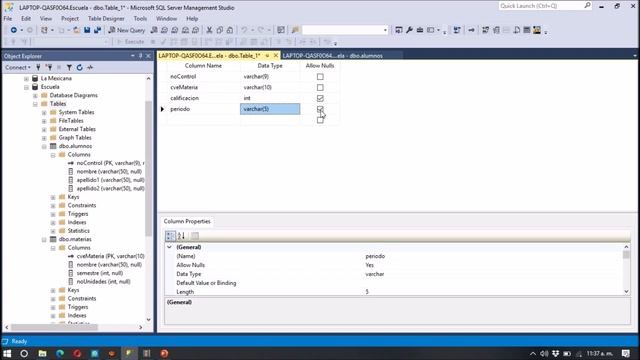Viewport: 640px width, 360px height.
Task: Switch to the dbo.alumnos tab
Action: coord(333,56)
